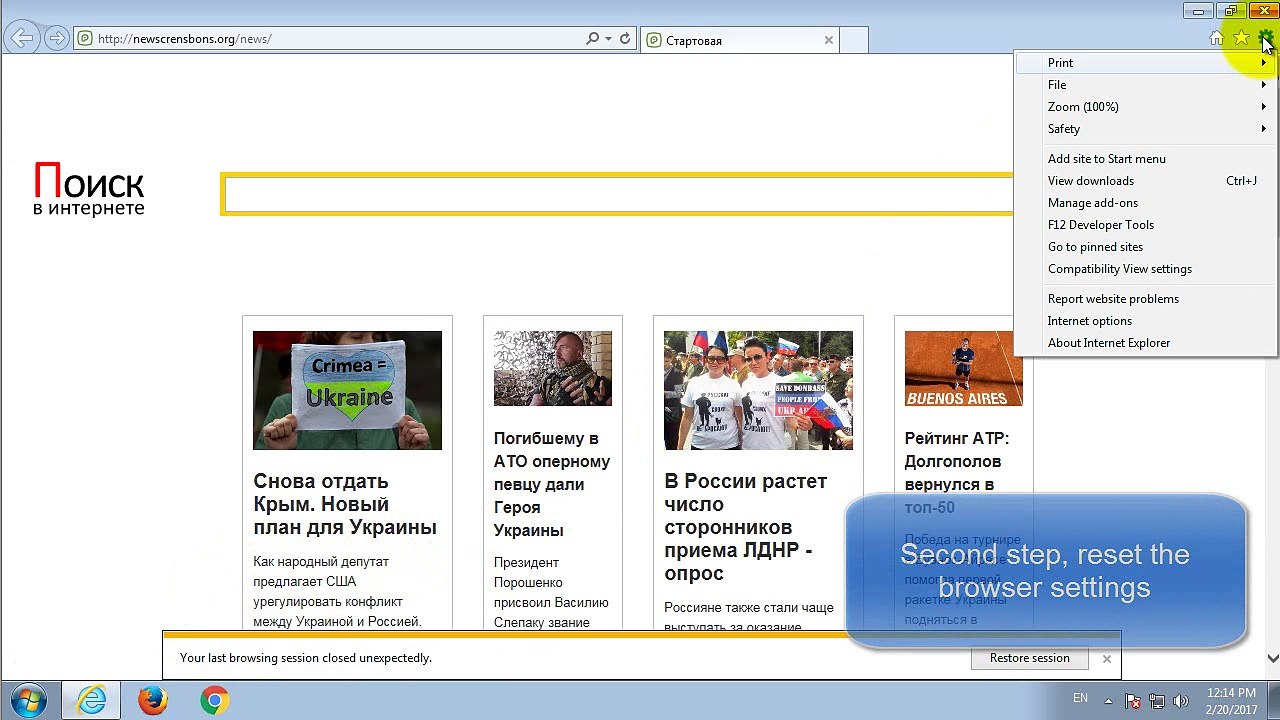Image resolution: width=1280 pixels, height=720 pixels.
Task: Choose Report website problems
Action: tap(1146, 298)
